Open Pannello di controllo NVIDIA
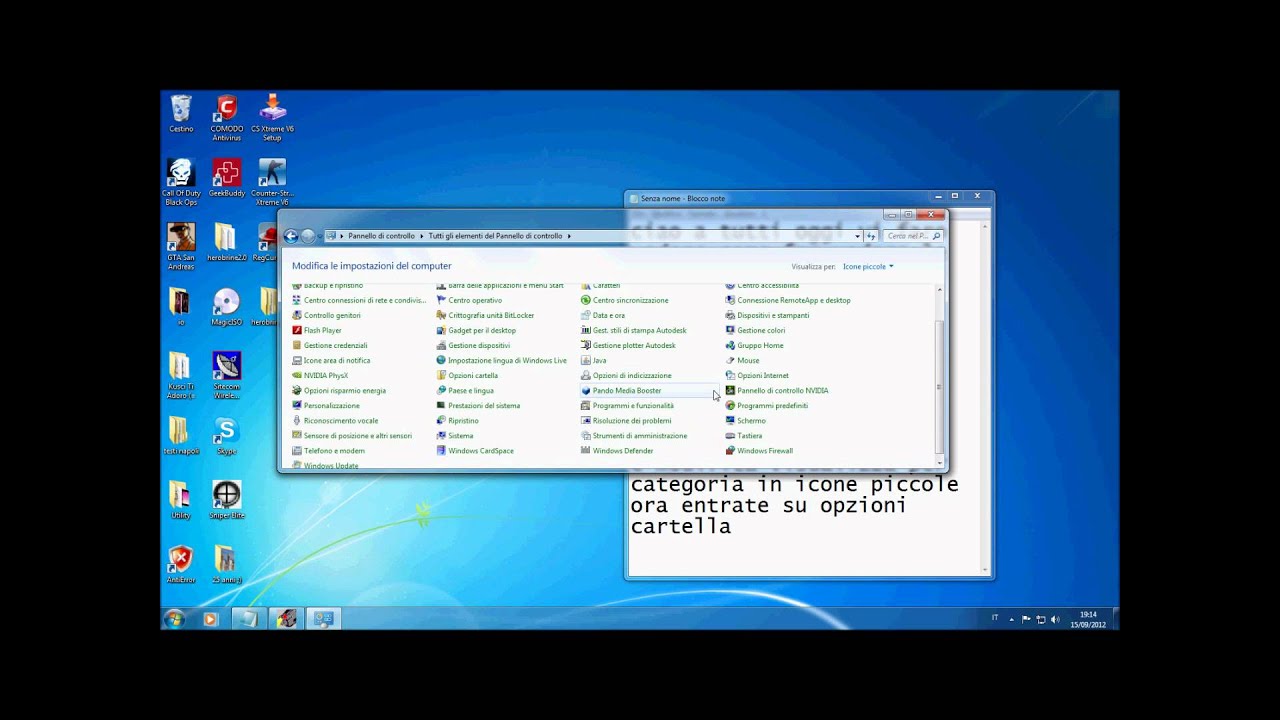1280x720 pixels. (776, 390)
